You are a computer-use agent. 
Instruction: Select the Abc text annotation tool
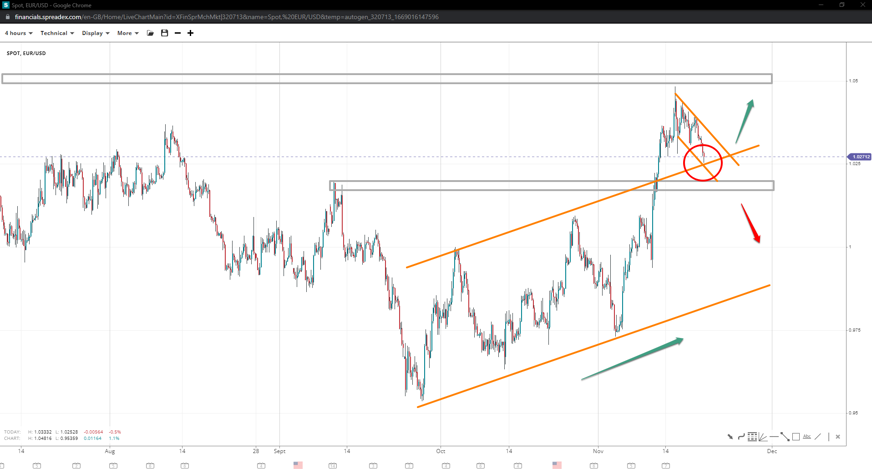[807, 437]
